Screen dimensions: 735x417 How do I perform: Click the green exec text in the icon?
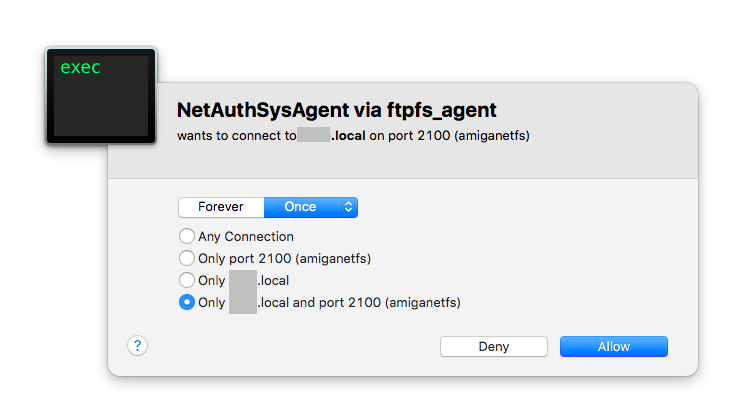pyautogui.click(x=80, y=67)
